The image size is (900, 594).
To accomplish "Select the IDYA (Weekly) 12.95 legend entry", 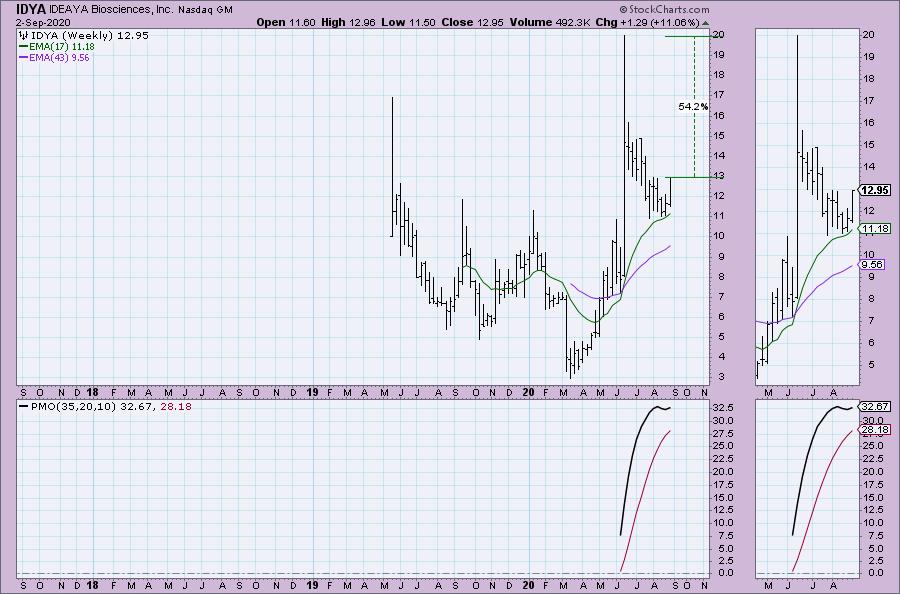I will click(x=90, y=35).
